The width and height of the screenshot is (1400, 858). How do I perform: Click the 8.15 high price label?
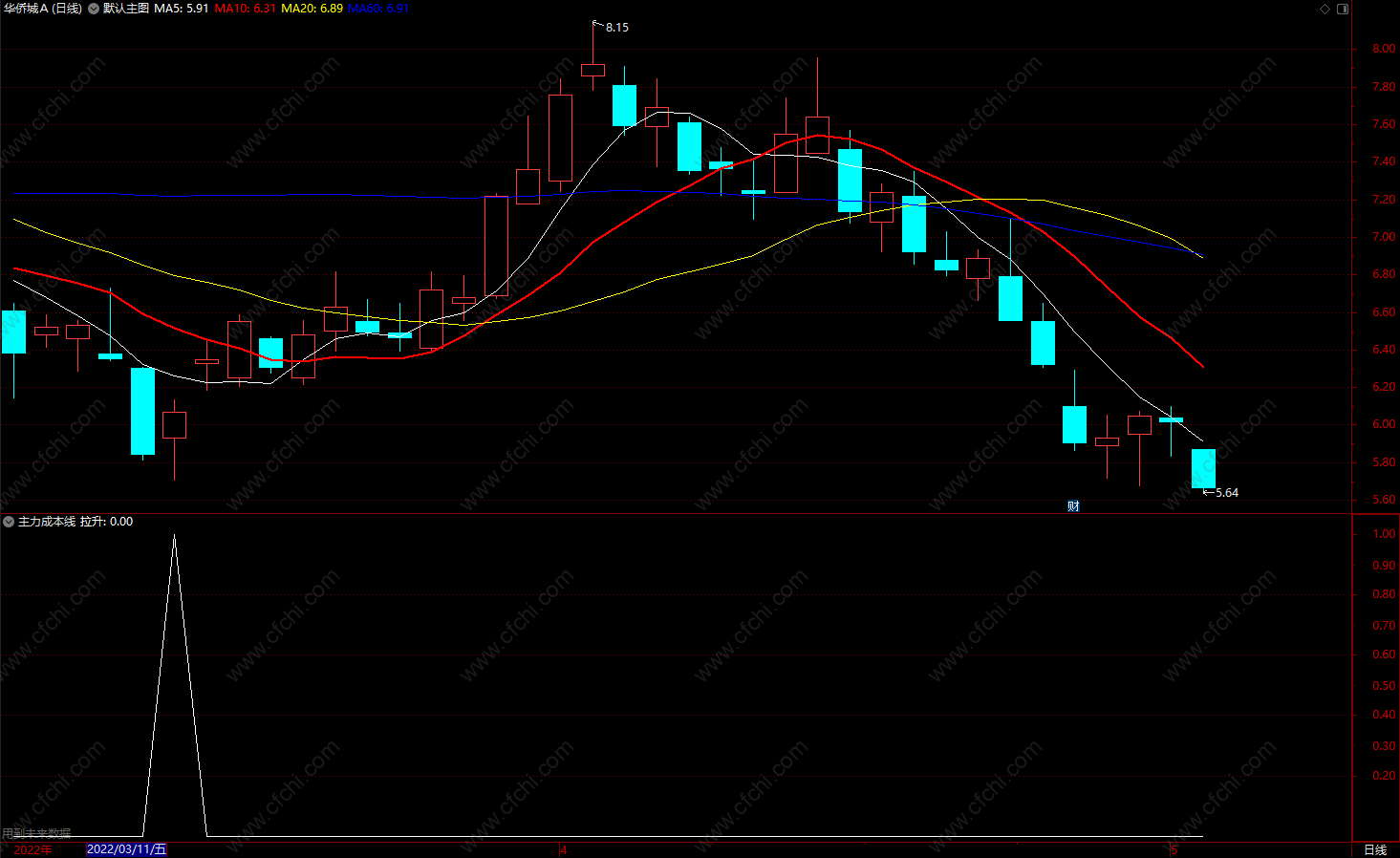coord(617,28)
